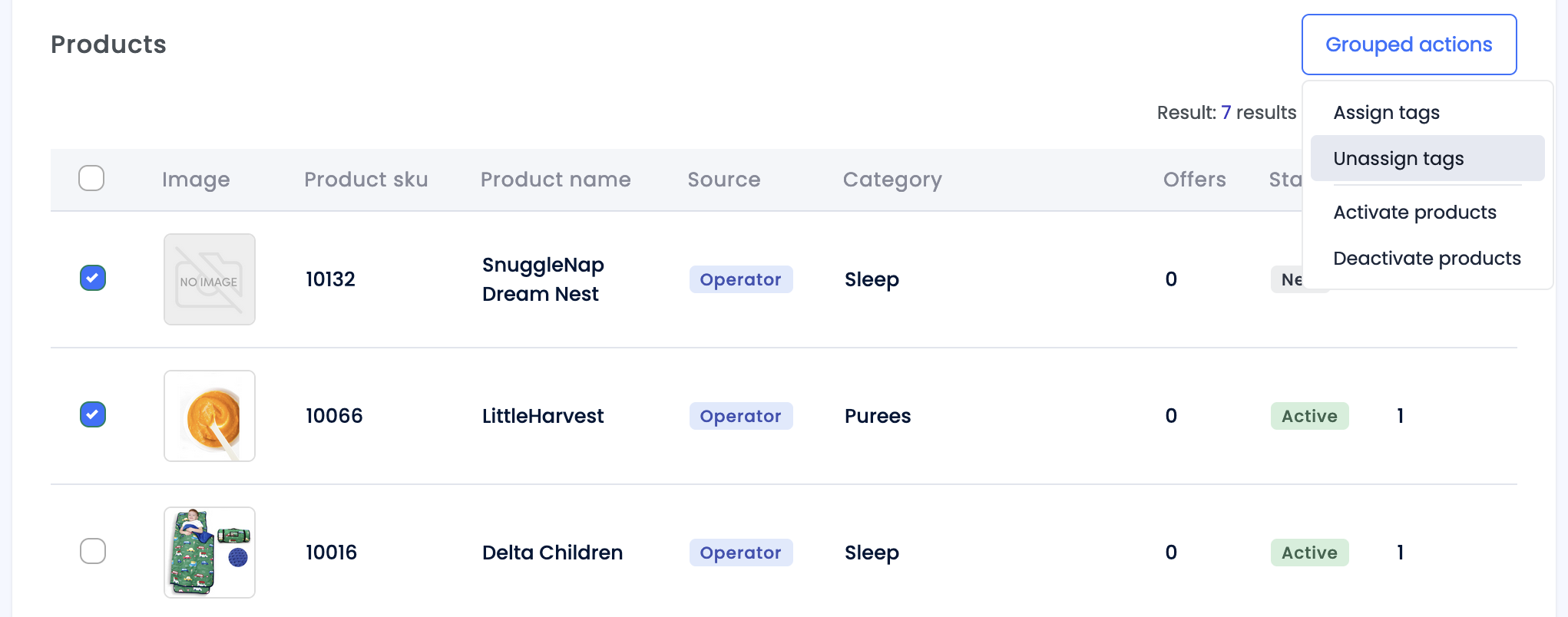This screenshot has height=617, width=1568.
Task: Pick Deactivate products from the open menu
Action: [x=1427, y=258]
